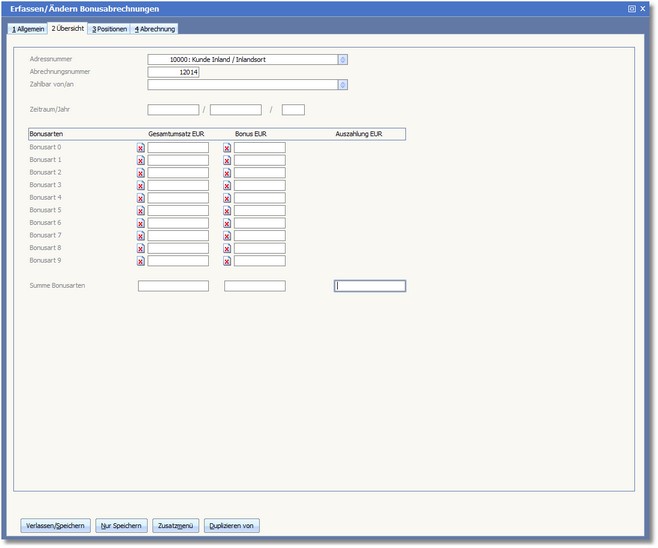The image size is (658, 548).
Task: Click red X icon beside Bonusart 3 Gesamtumsatz
Action: pos(141,186)
